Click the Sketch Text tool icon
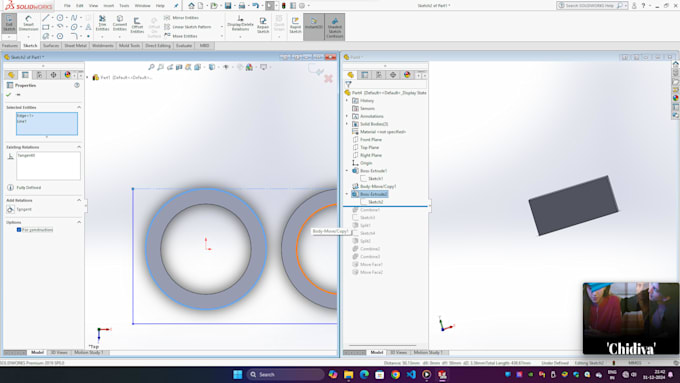Image resolution: width=680 pixels, height=383 pixels. pyautogui.click(x=88, y=27)
